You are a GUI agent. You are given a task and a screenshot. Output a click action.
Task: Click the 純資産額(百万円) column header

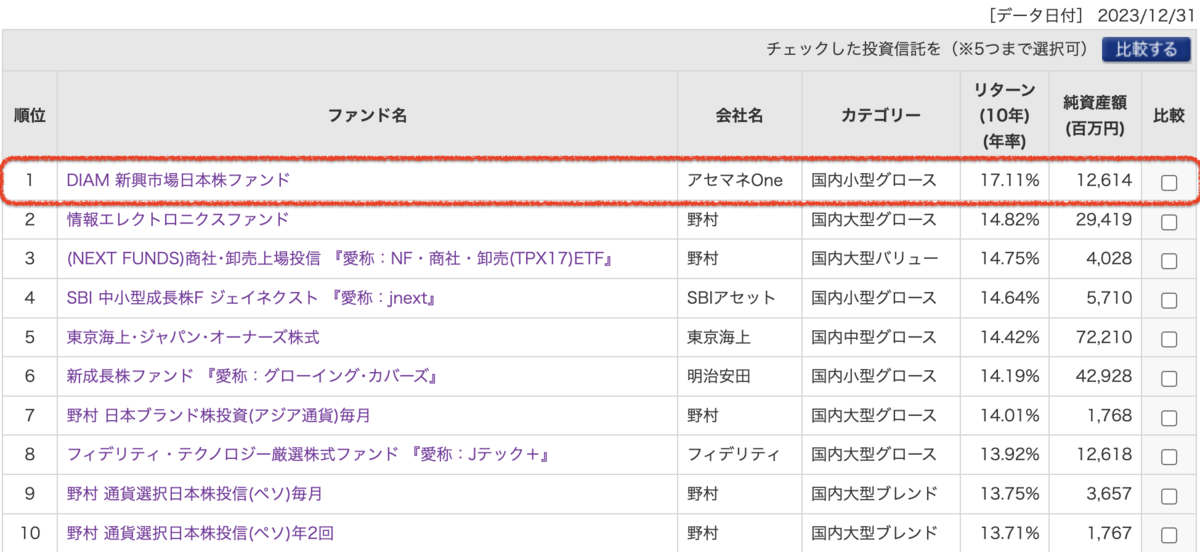point(1094,115)
